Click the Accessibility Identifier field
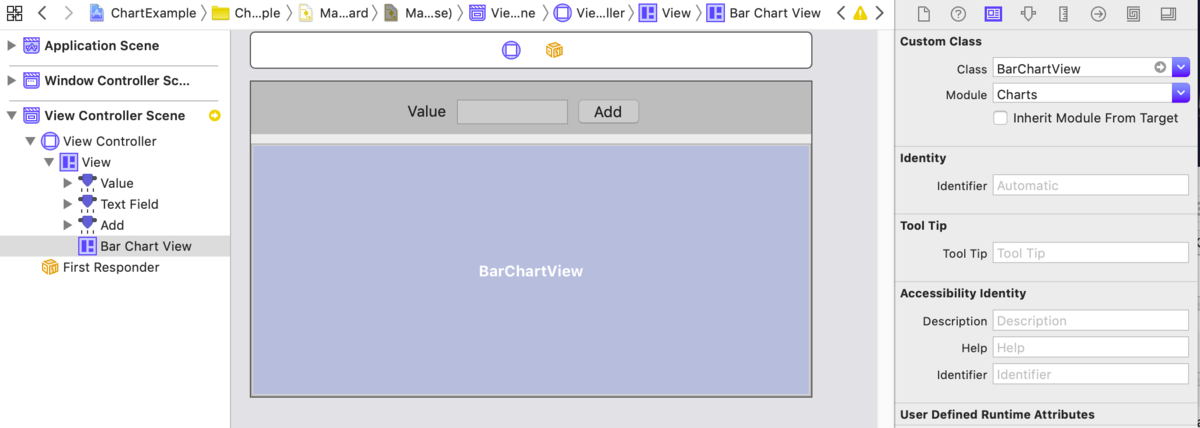Image resolution: width=1200 pixels, height=428 pixels. (1091, 374)
